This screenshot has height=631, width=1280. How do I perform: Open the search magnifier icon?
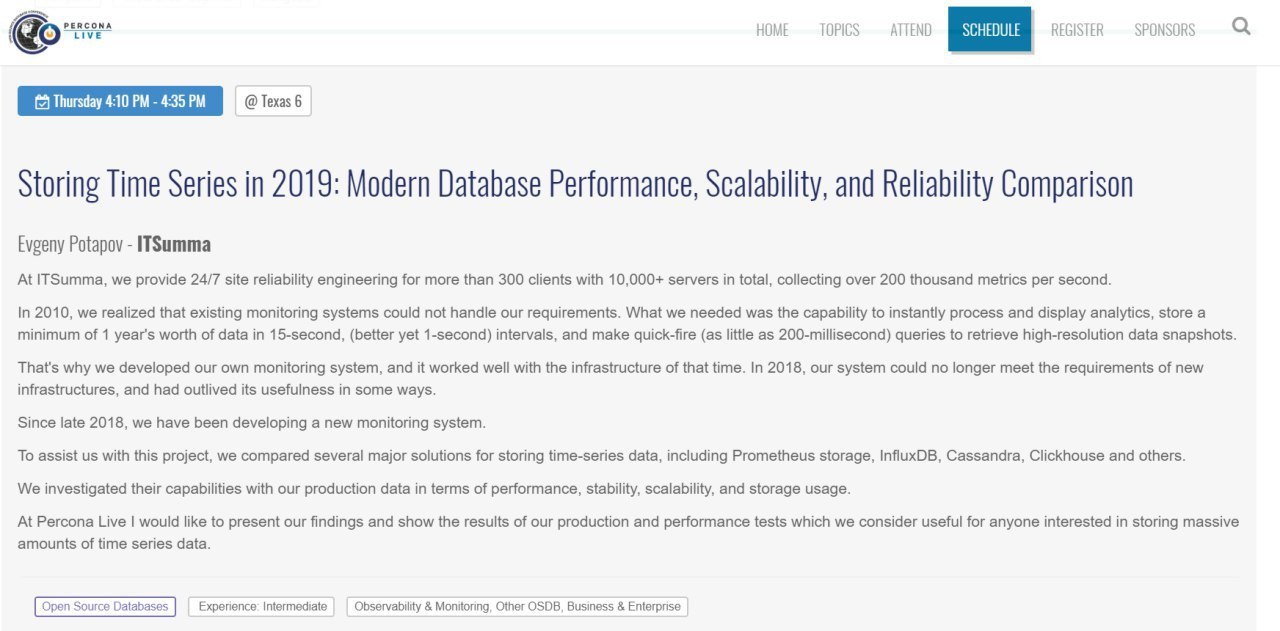point(1241,27)
